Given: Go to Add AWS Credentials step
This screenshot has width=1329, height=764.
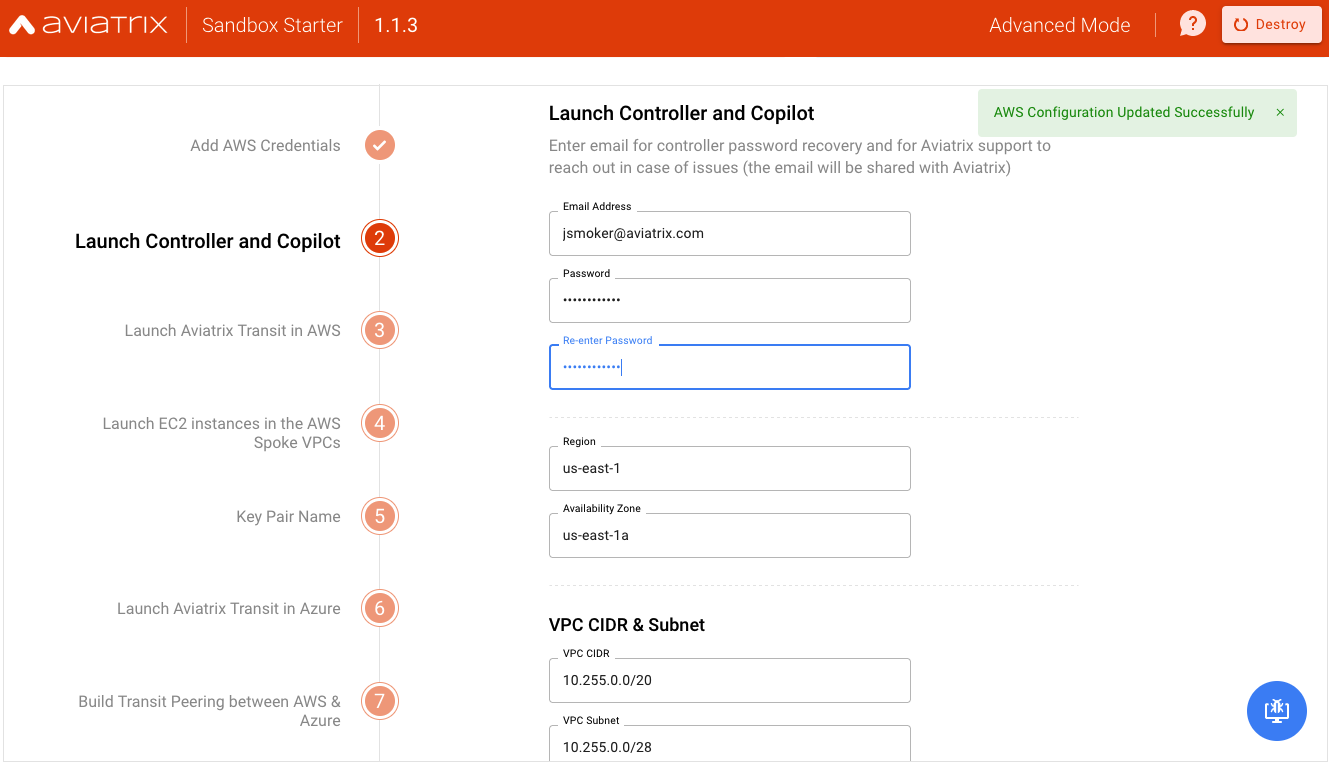Looking at the screenshot, I should click(x=265, y=146).
